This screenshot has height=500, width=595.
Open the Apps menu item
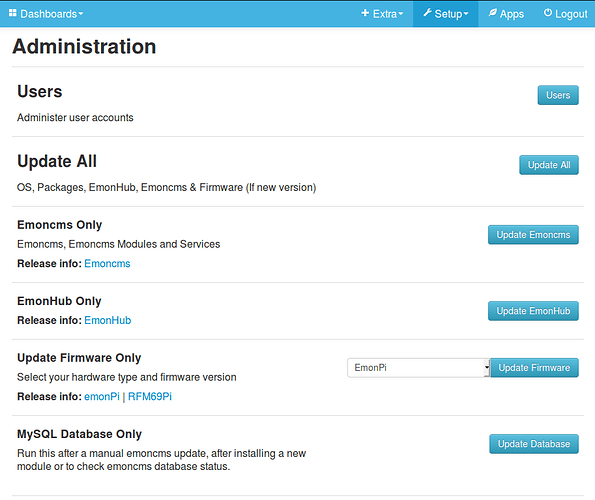click(x=506, y=14)
